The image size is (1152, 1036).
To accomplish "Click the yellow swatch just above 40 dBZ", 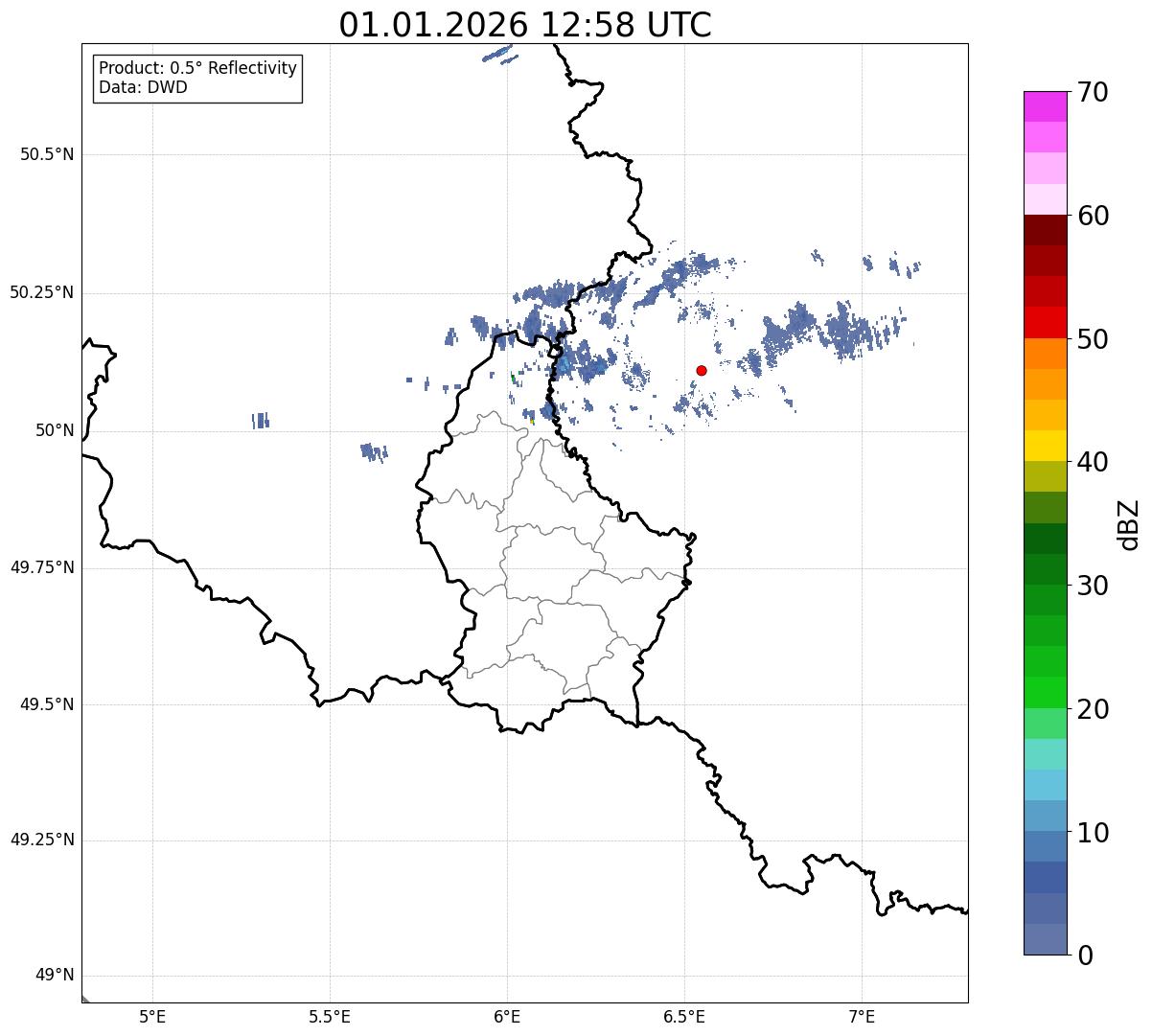I will [1045, 446].
